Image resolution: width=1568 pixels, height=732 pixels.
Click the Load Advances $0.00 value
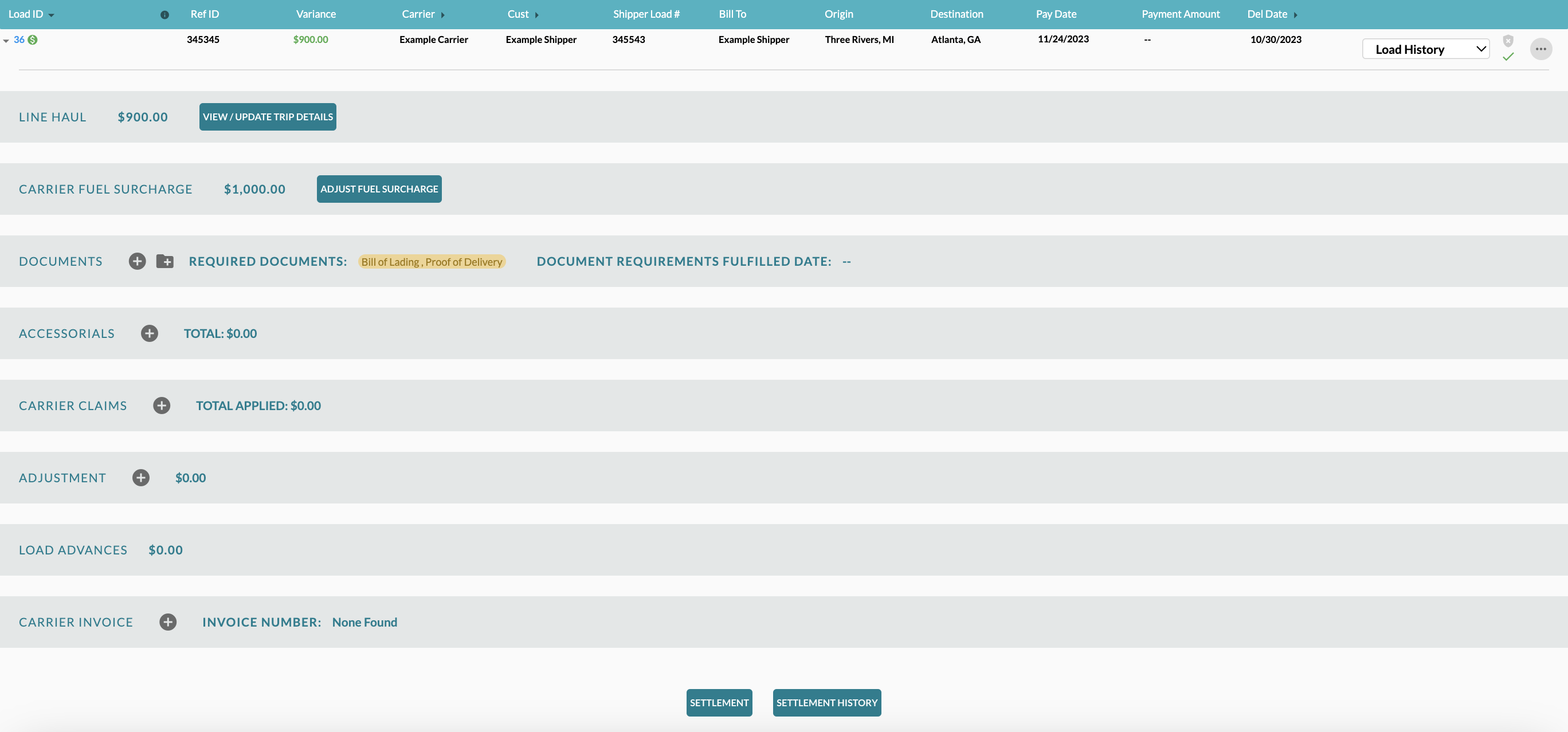coord(166,549)
